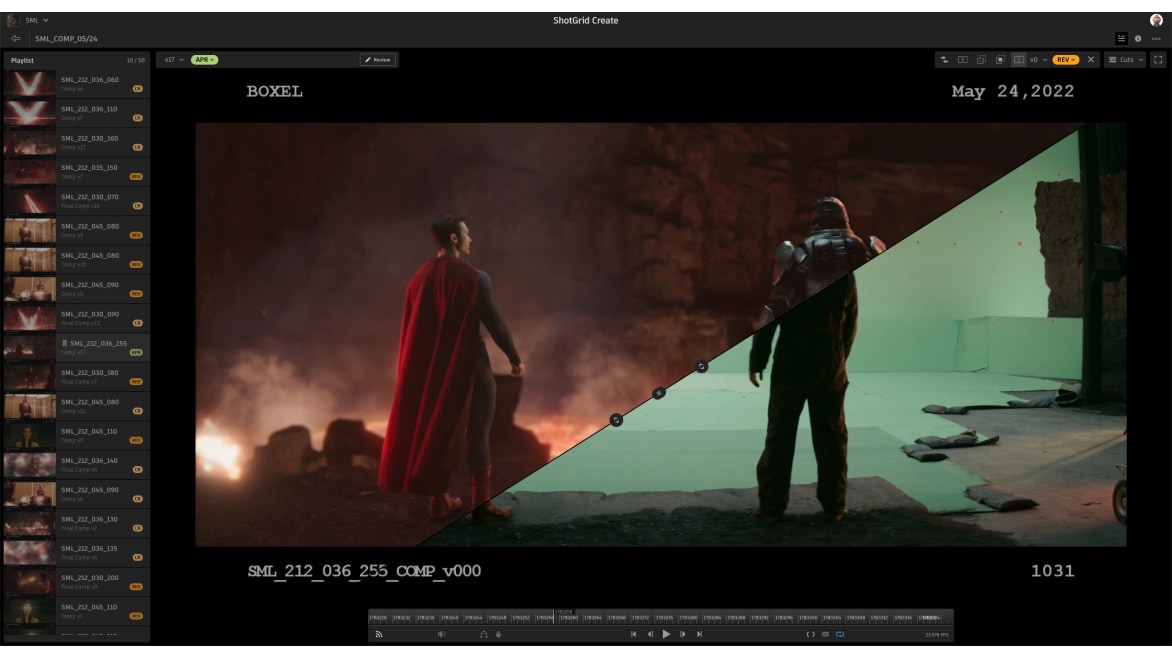Enter fullscreen viewer mode

(x=1159, y=60)
